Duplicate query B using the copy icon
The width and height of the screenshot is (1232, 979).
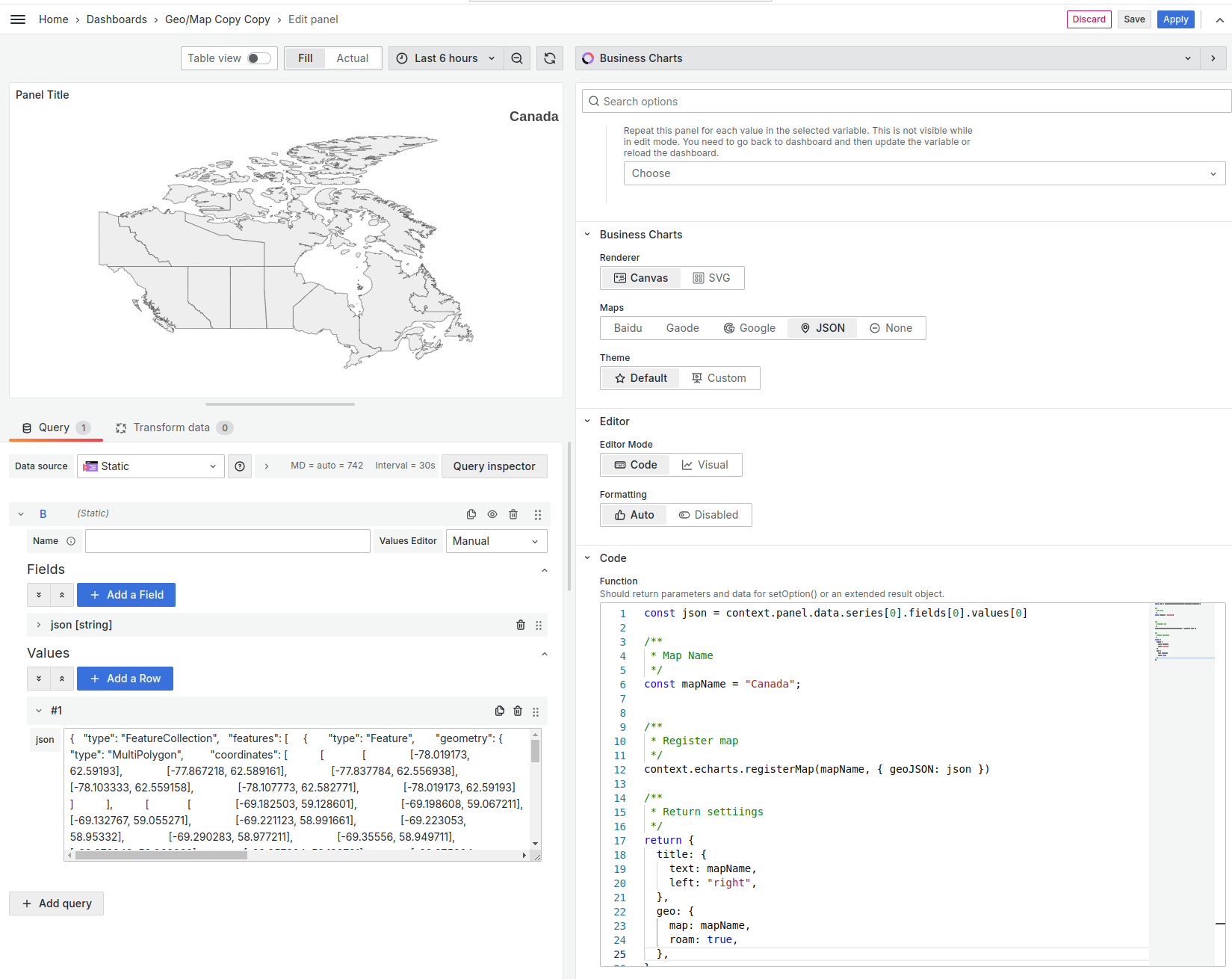coord(471,514)
